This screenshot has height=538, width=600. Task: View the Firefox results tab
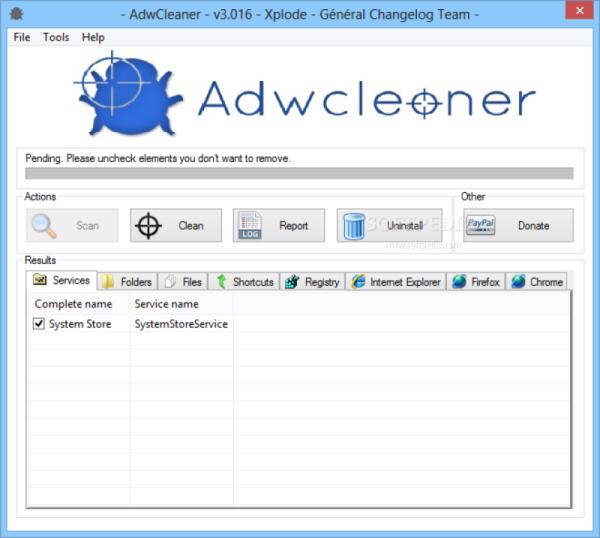point(476,282)
